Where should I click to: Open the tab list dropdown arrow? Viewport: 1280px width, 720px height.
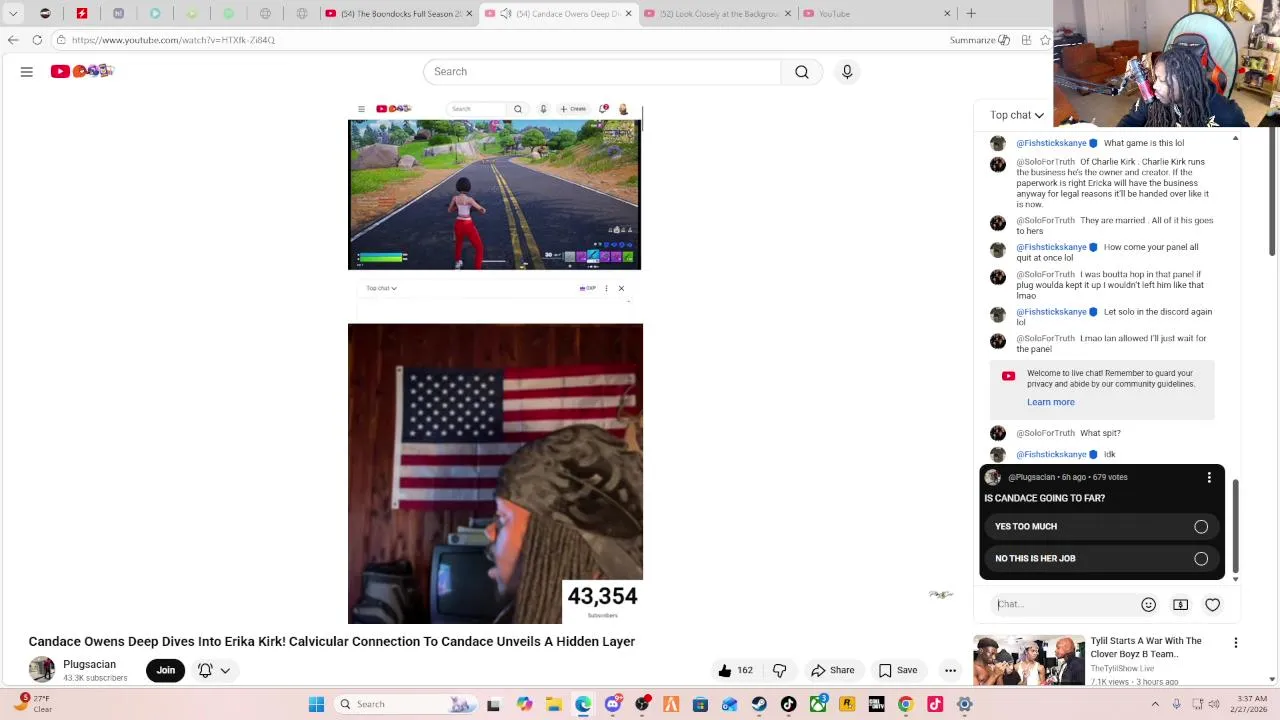(x=13, y=14)
